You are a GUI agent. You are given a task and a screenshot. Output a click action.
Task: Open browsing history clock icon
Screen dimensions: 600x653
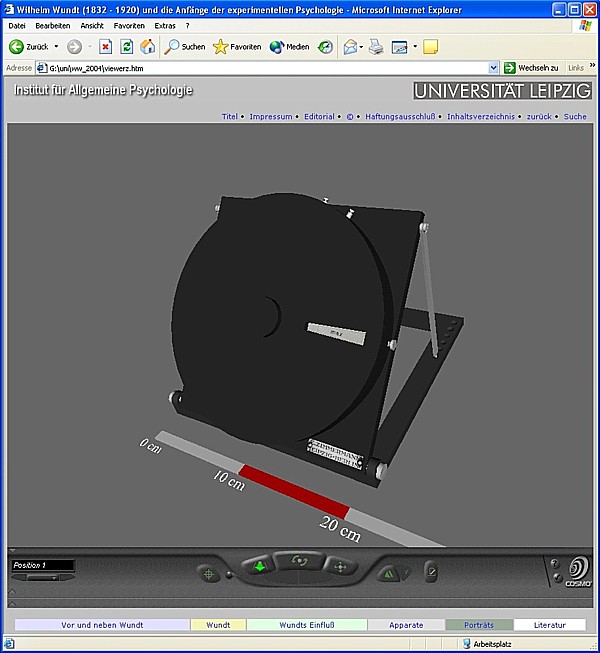point(325,47)
